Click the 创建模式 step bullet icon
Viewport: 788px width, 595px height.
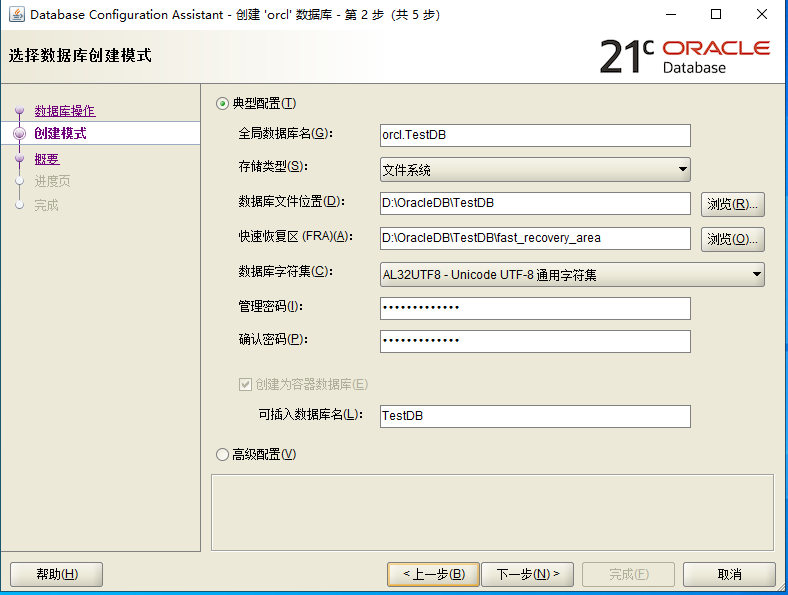coord(20,133)
